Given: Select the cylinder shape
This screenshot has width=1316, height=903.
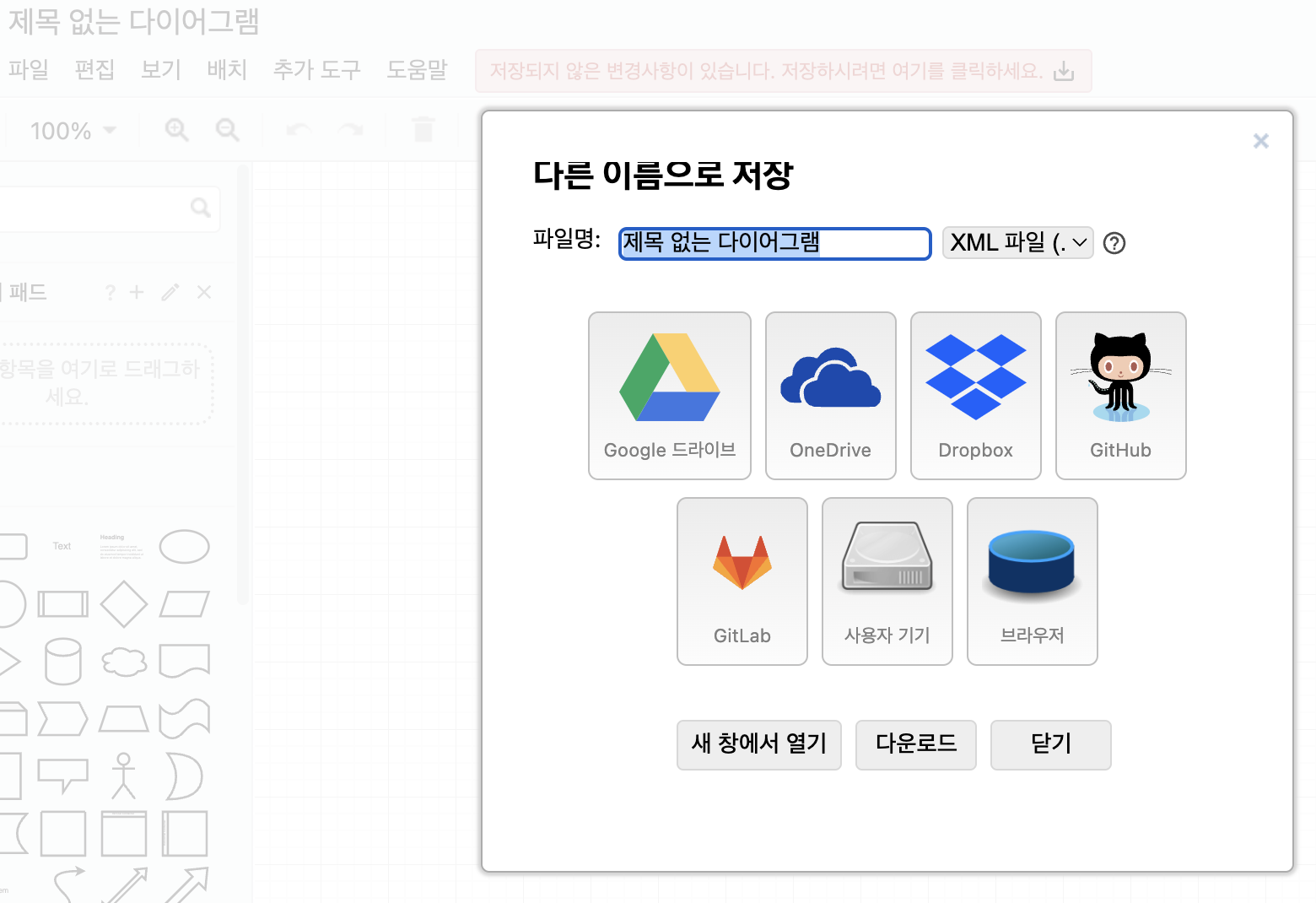Looking at the screenshot, I should [63, 662].
